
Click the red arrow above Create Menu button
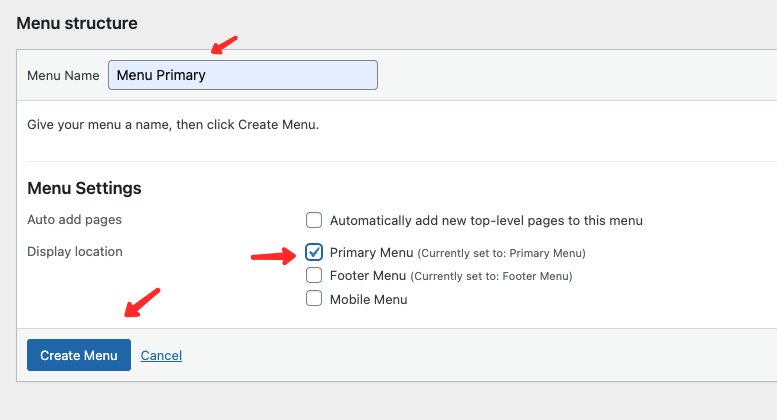141,302
